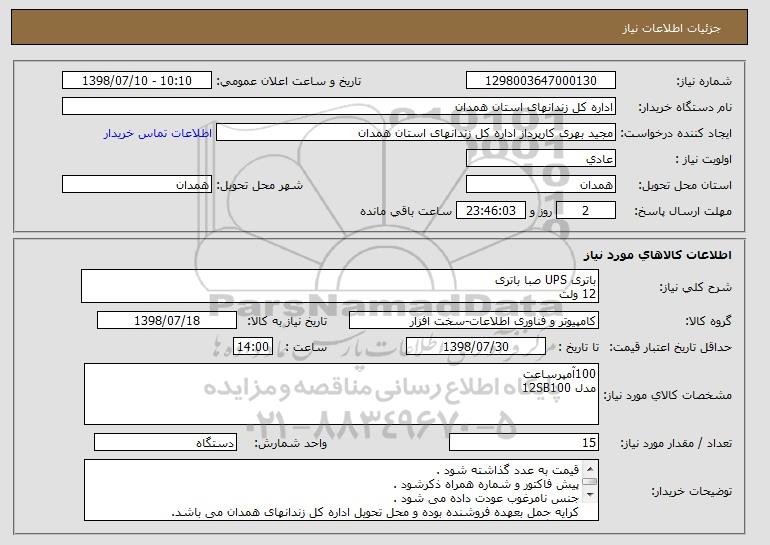The image size is (770, 545).
Task: Click the مشخصات کالای مورد نیاز label
Action: [668, 395]
